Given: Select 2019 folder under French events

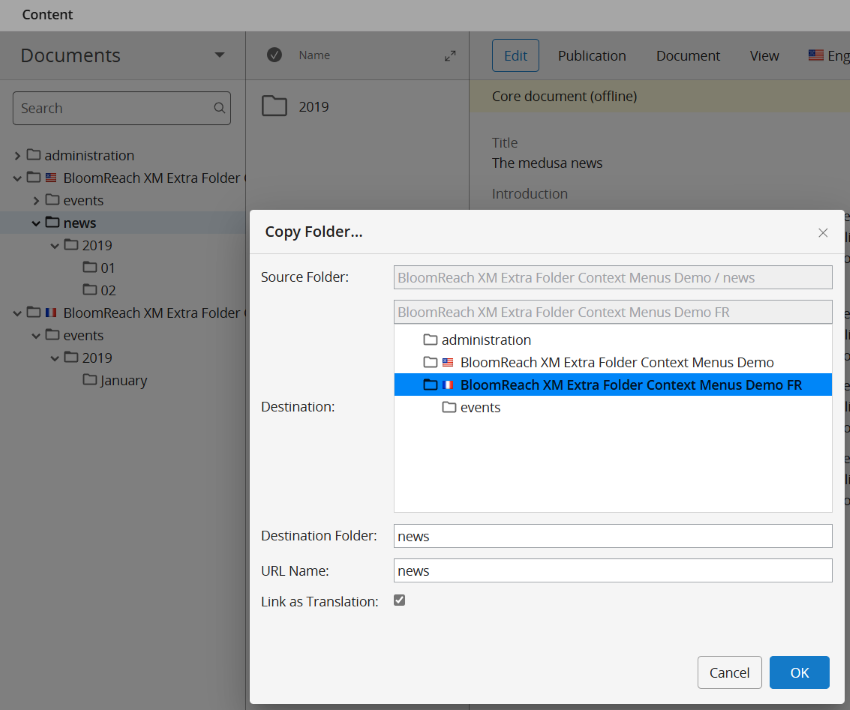Looking at the screenshot, I should pyautogui.click(x=97, y=358).
